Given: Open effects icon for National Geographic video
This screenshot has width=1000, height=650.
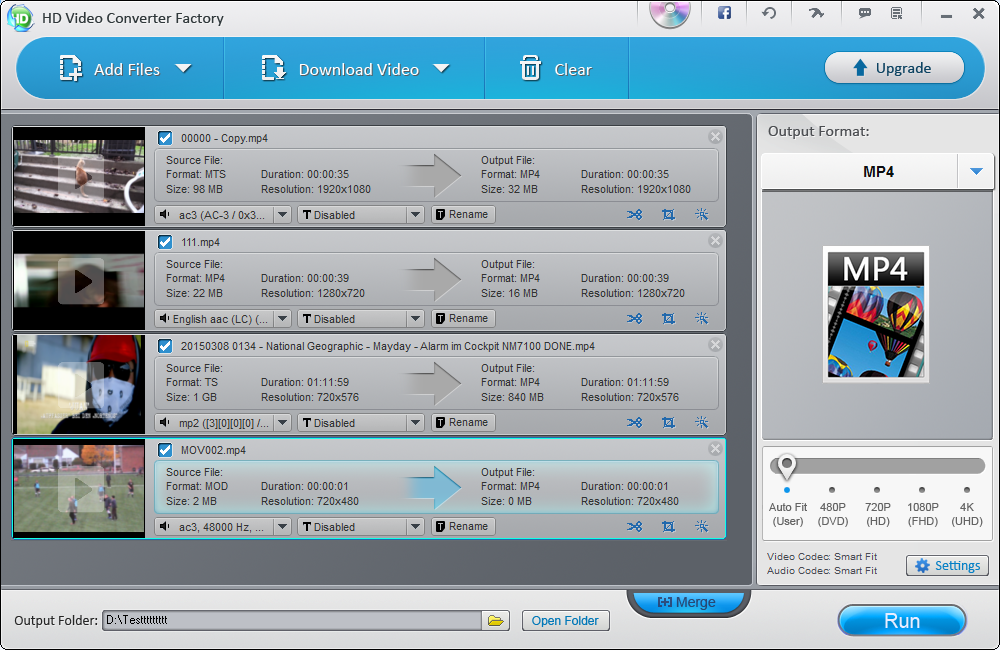Looking at the screenshot, I should pyautogui.click(x=702, y=422).
